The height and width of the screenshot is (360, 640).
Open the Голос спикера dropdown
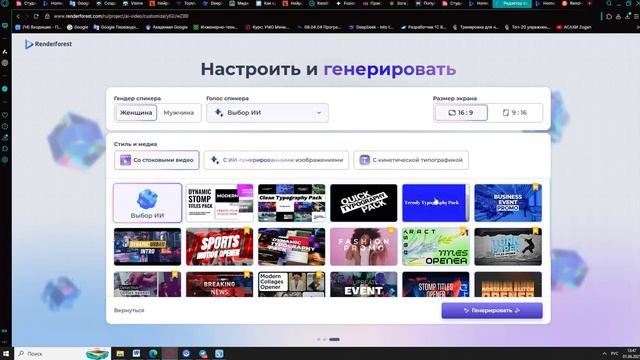[267, 113]
